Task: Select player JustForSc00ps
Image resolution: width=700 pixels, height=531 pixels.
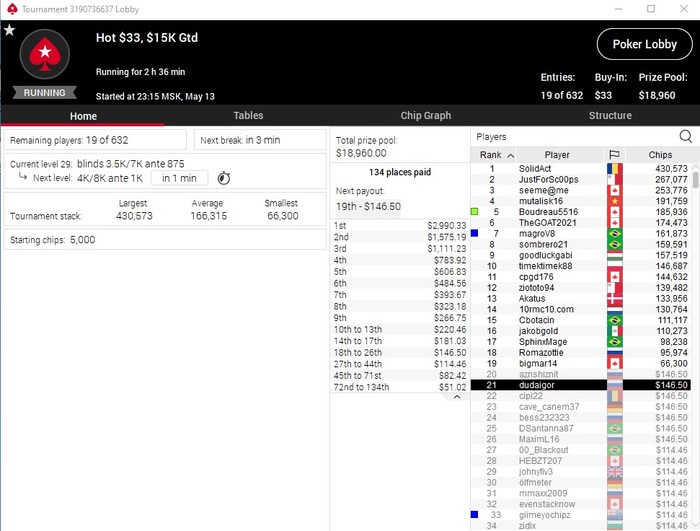Action: coord(580,180)
